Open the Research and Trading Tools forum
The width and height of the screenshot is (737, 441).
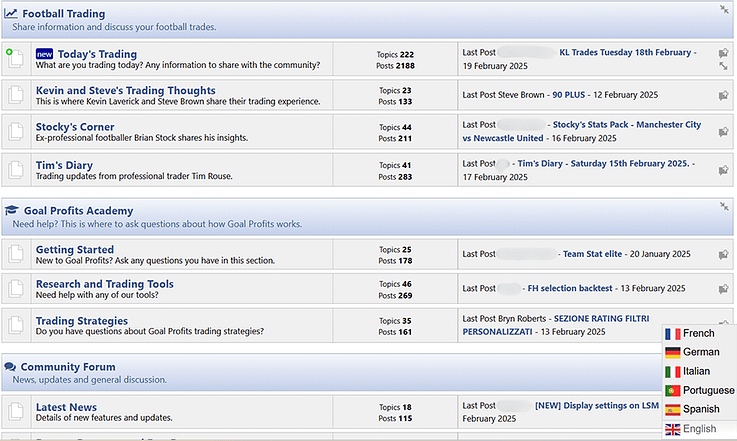104,284
